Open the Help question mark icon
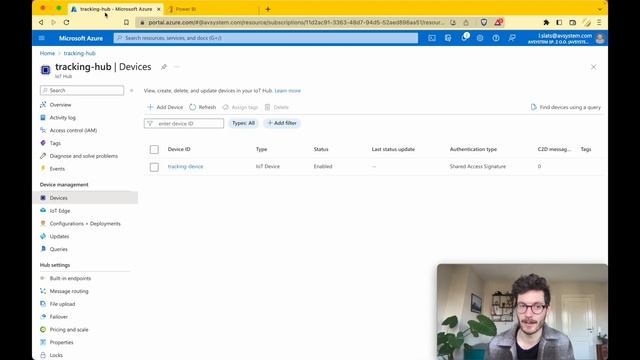Screen dimensions: 640x360 pyautogui.click(x=496, y=38)
